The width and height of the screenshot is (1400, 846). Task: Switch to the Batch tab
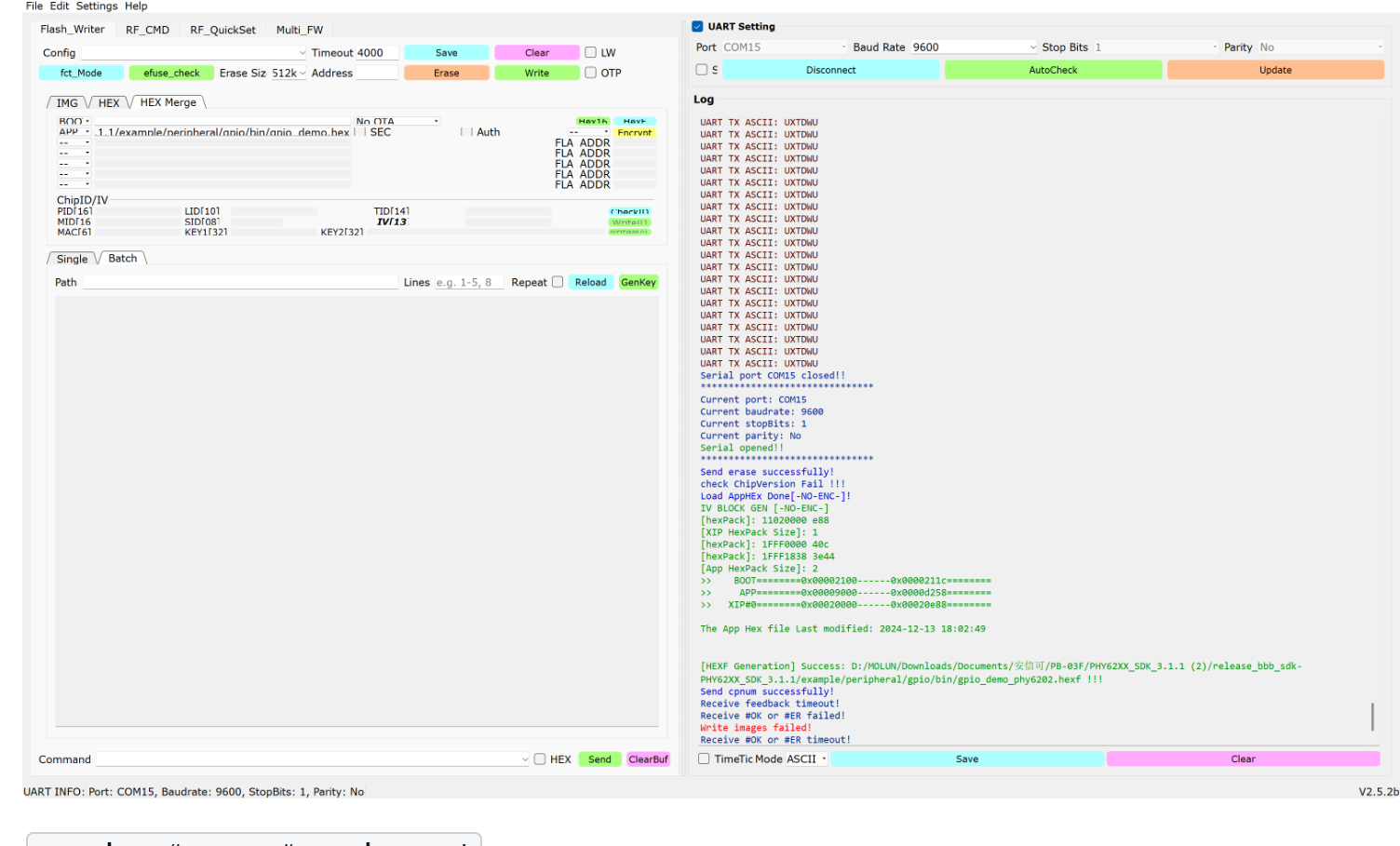click(x=123, y=259)
